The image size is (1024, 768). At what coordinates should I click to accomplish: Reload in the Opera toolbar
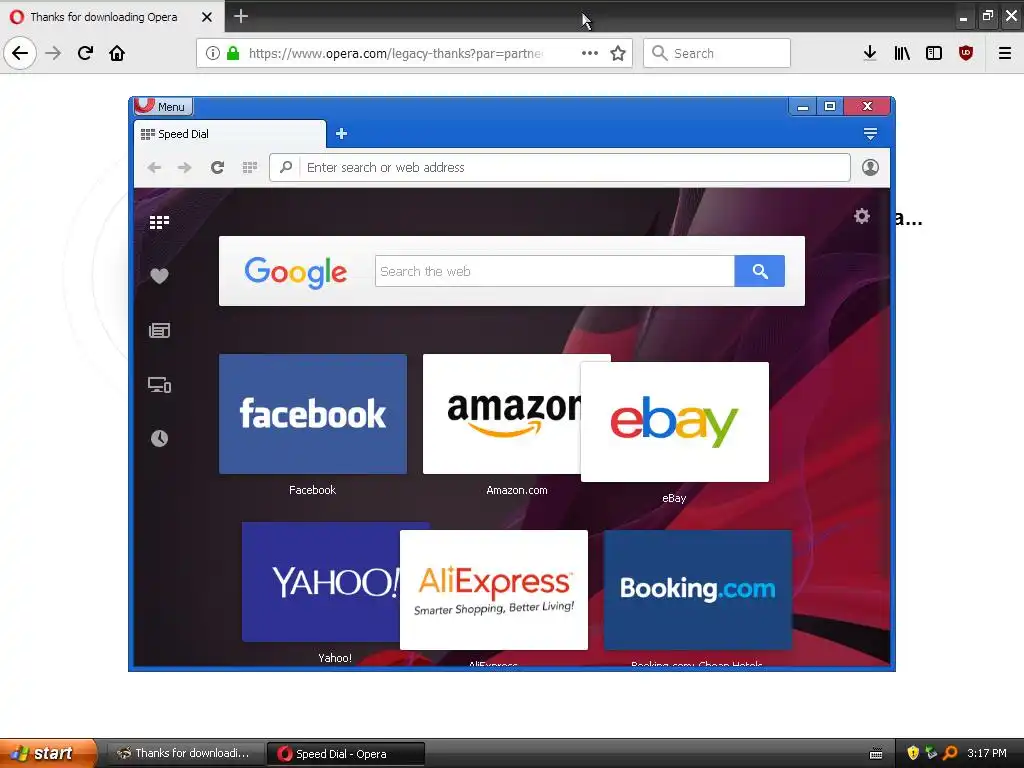217,168
